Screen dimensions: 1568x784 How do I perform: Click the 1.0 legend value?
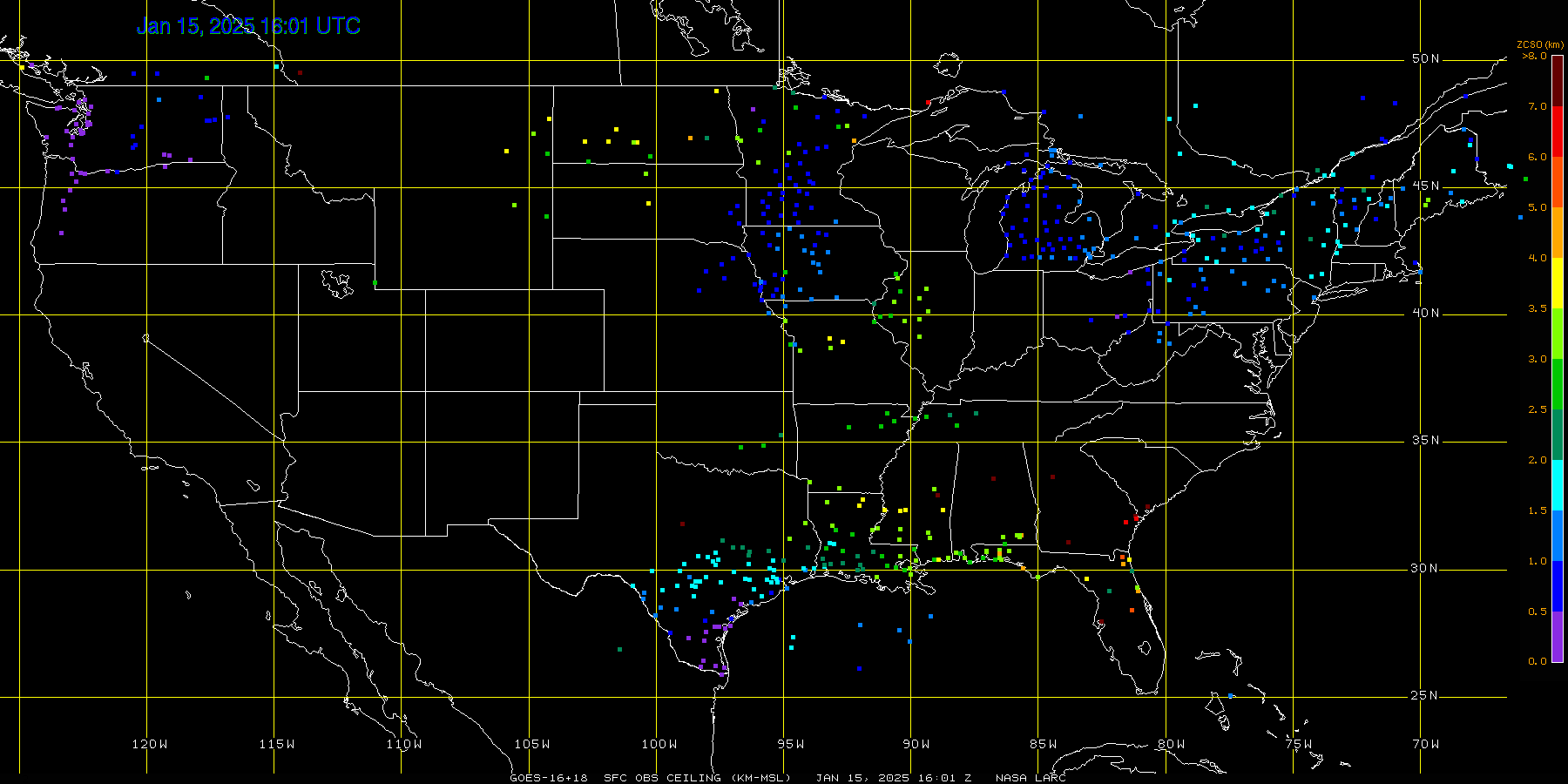pos(1538,561)
